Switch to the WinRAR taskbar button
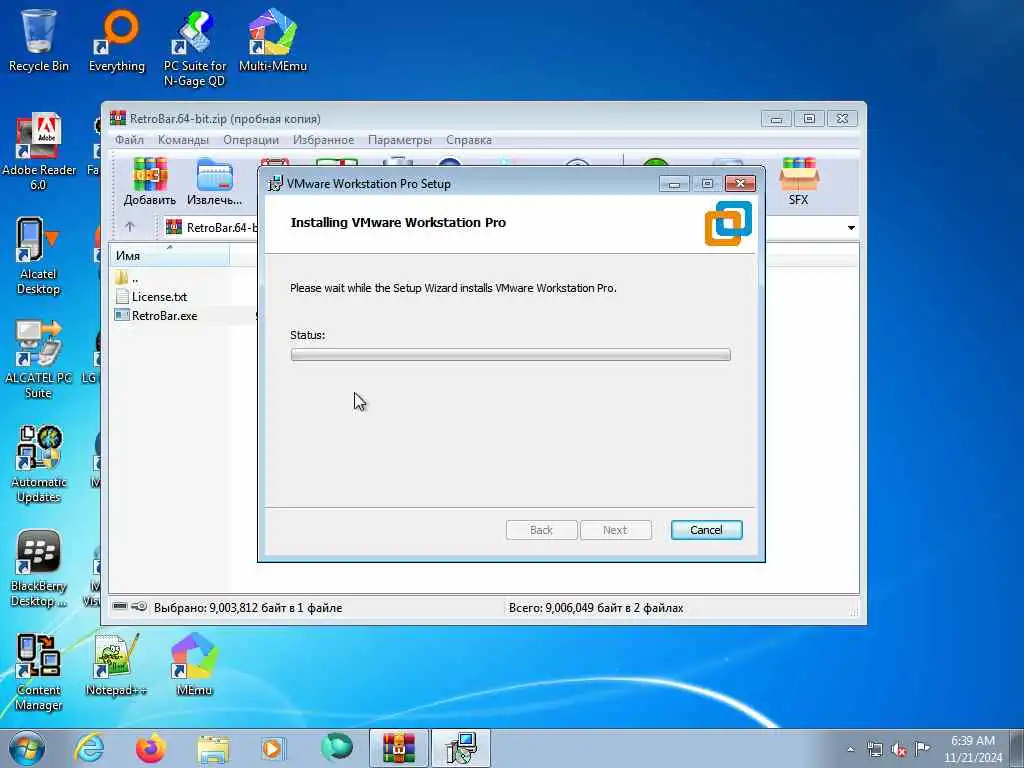This screenshot has height=768, width=1024. (398, 748)
